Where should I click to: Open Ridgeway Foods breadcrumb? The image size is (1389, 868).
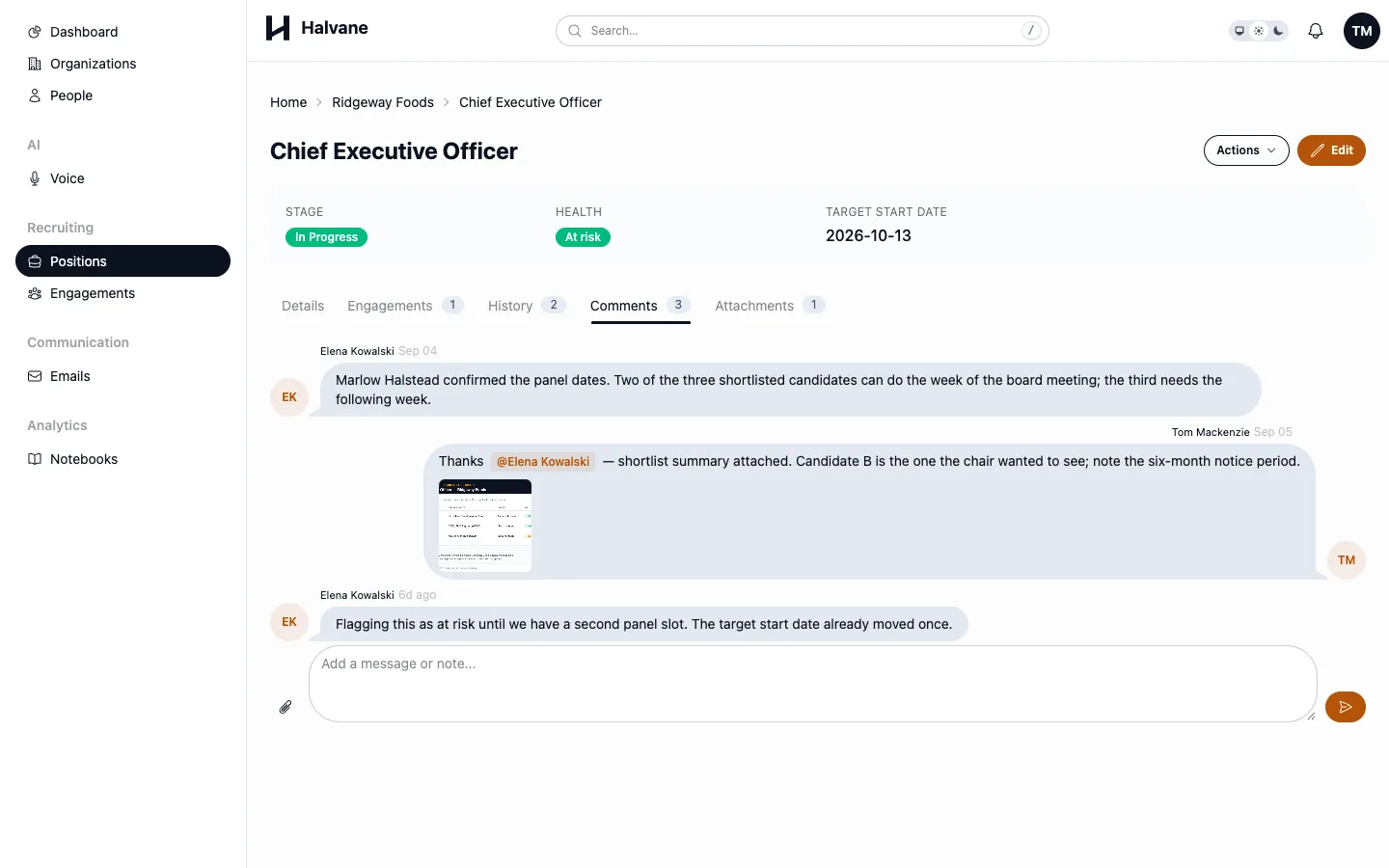383,102
